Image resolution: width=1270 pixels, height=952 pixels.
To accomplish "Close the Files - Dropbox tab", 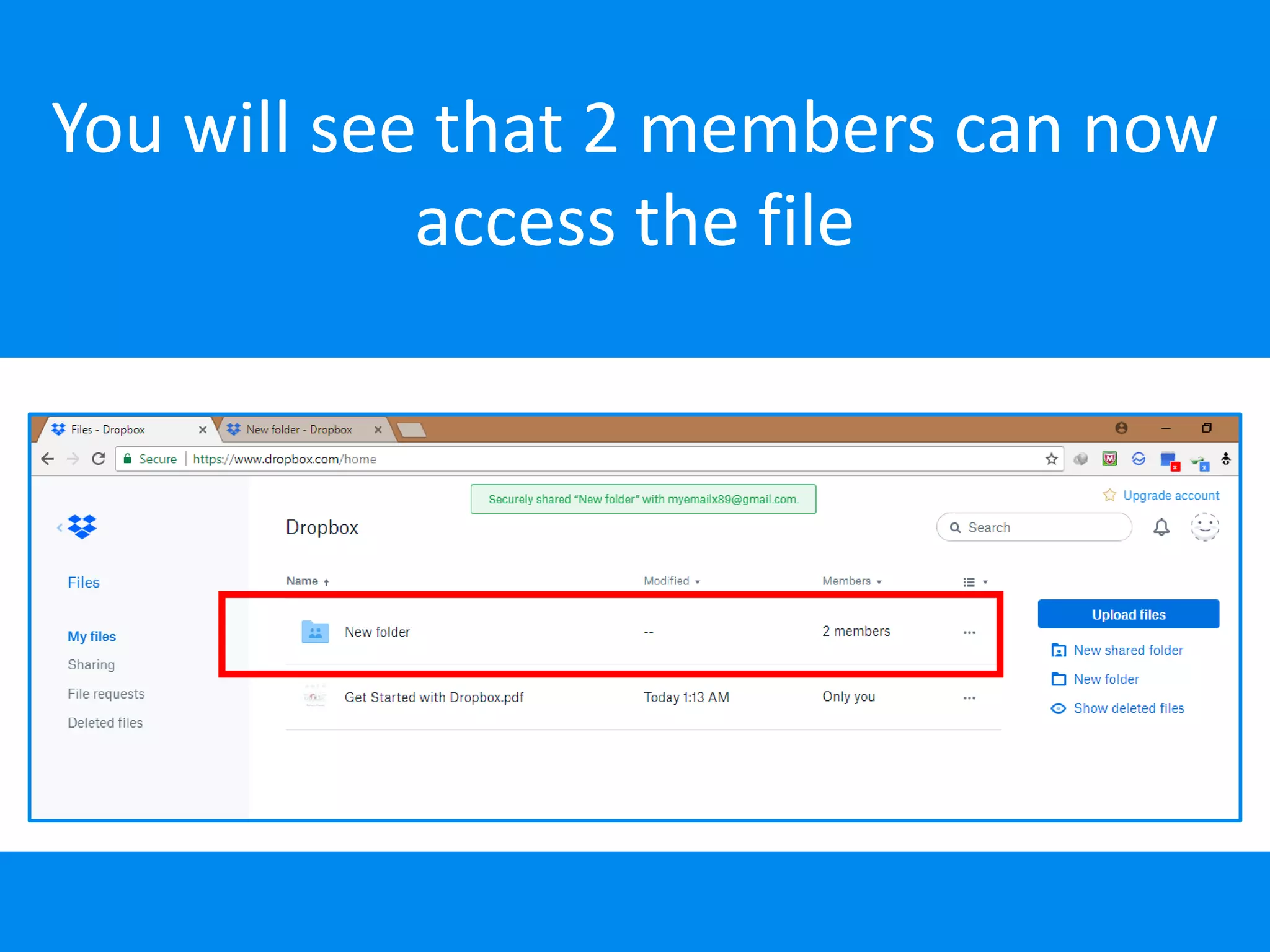I will (202, 430).
